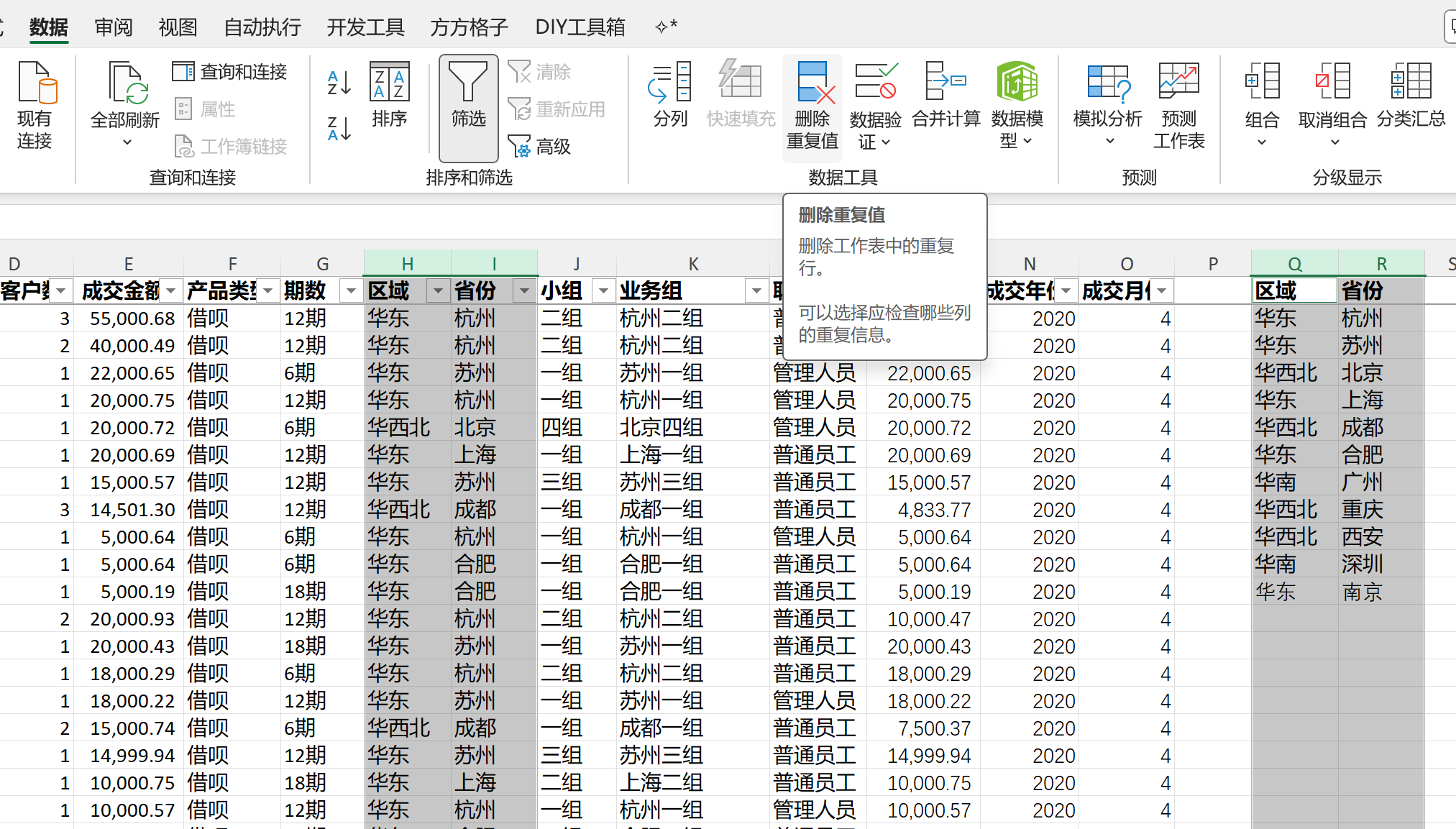Image resolution: width=1456 pixels, height=829 pixels.
Task: Expand the What-If Analysis (模拟分析) dropdown
Action: (x=1109, y=141)
